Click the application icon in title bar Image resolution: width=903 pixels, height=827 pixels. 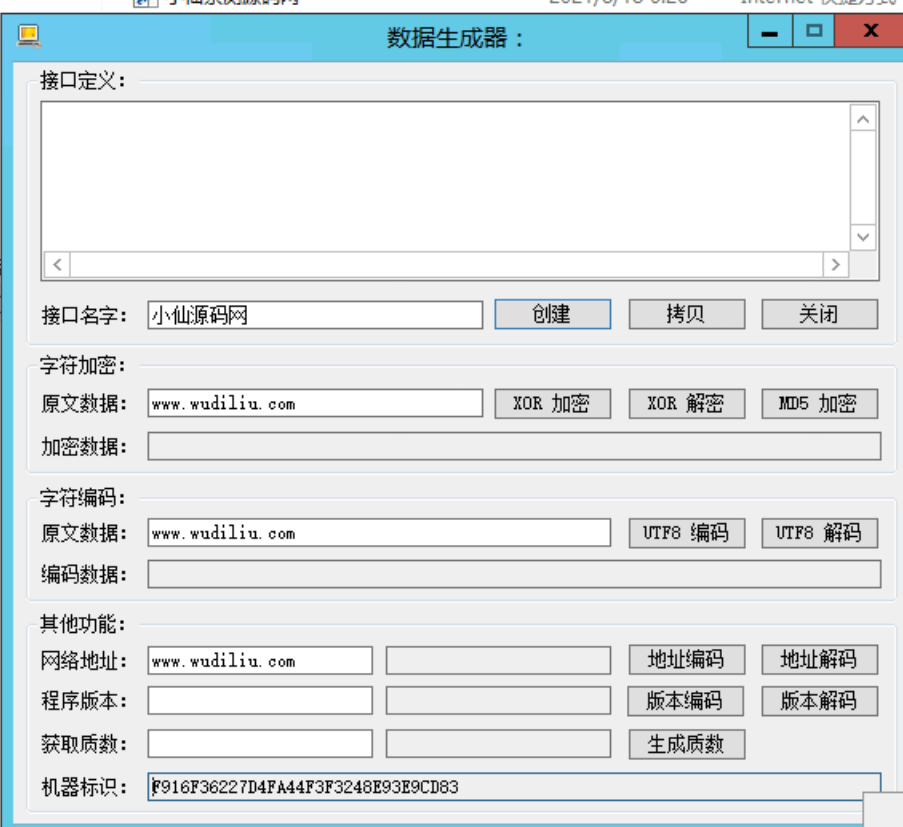pyautogui.click(x=28, y=36)
